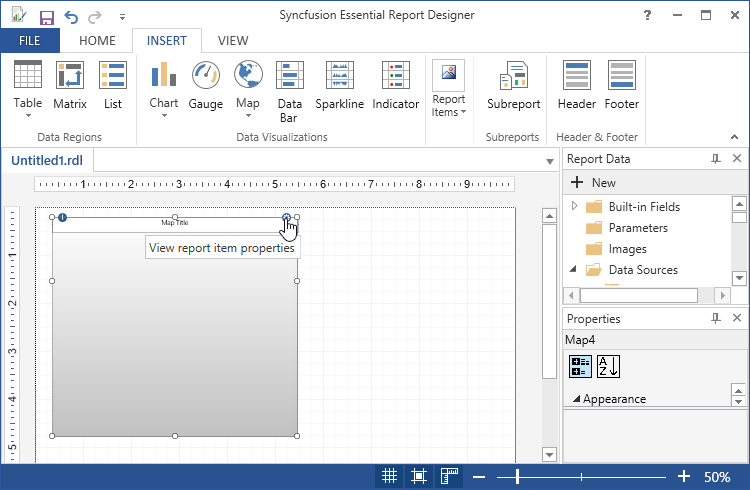
Task: Collapse the ribbon with the chevron
Action: click(734, 137)
